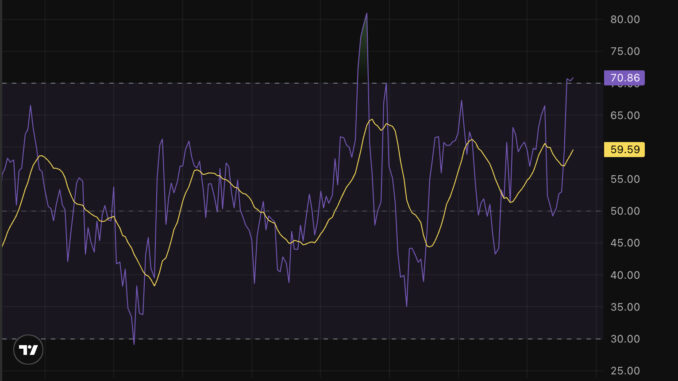Click the 55.00 price scale label
The width and height of the screenshot is (678, 381).
(625, 179)
